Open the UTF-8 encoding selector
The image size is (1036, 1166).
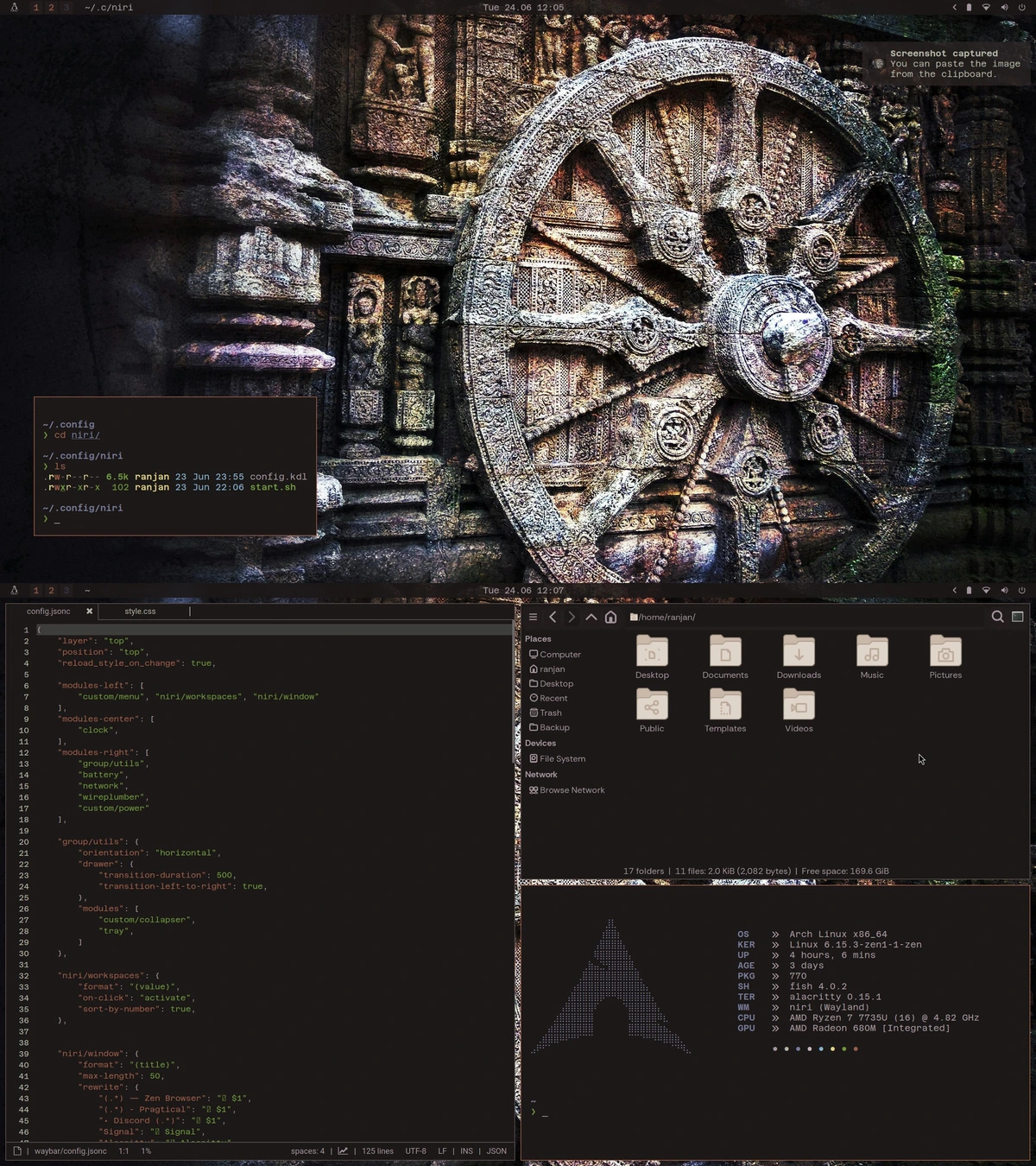[416, 1150]
